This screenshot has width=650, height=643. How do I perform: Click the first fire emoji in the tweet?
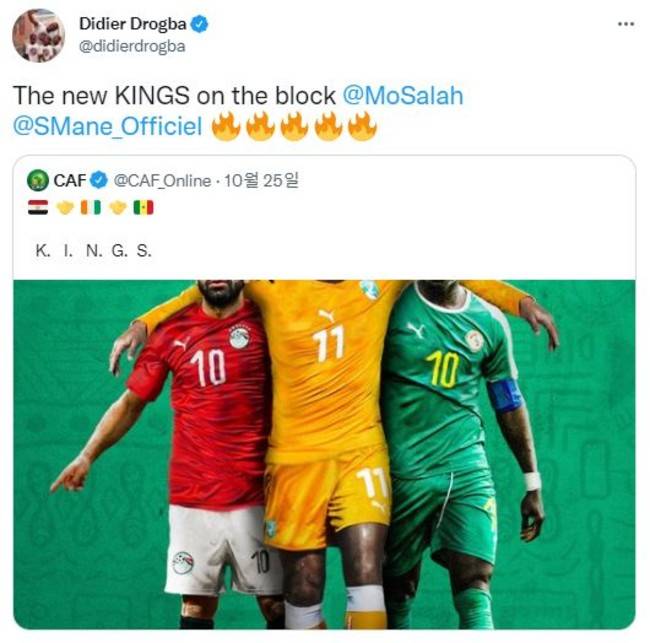[226, 126]
